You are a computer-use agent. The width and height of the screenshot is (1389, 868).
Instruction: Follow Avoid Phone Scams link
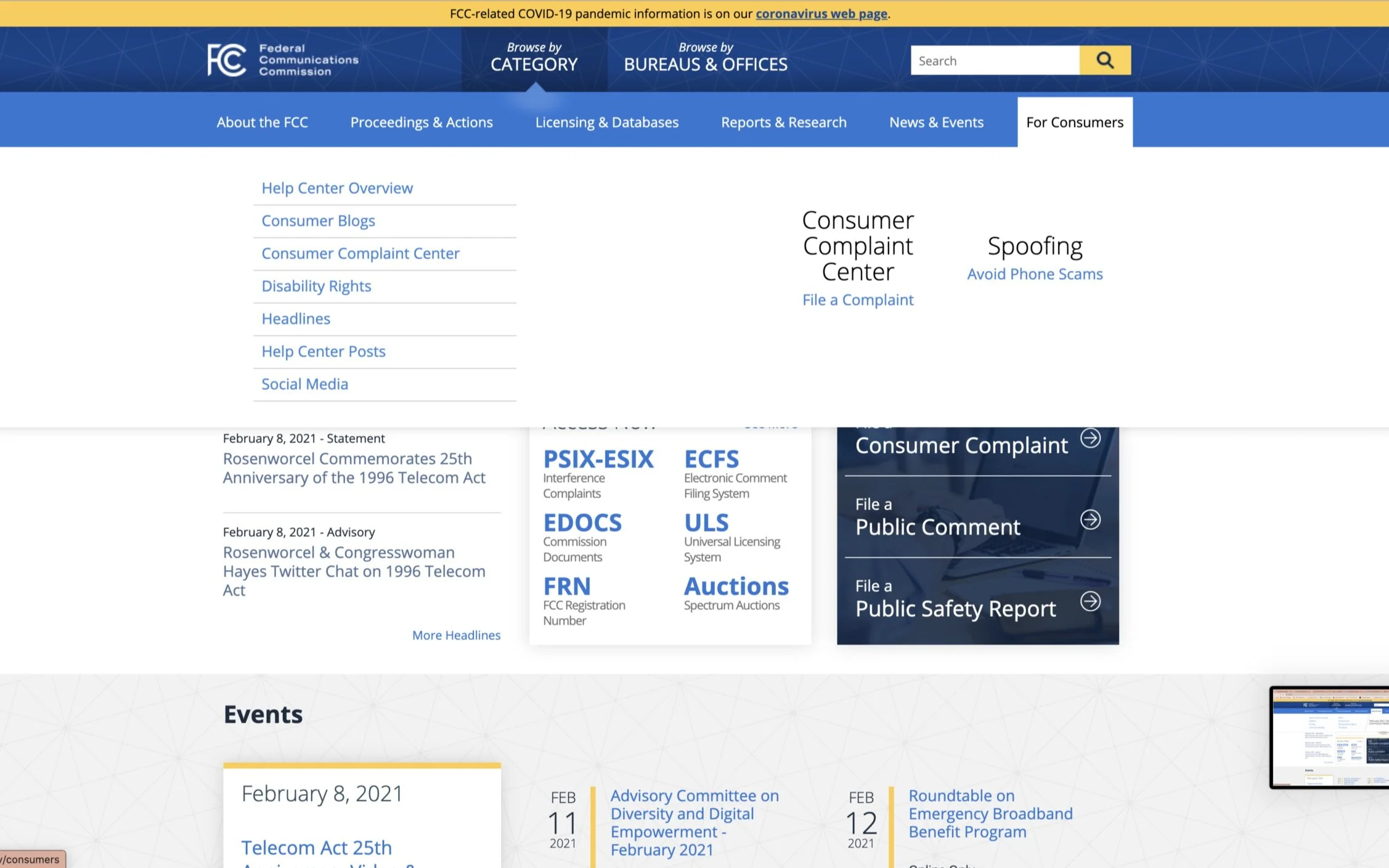1034,274
